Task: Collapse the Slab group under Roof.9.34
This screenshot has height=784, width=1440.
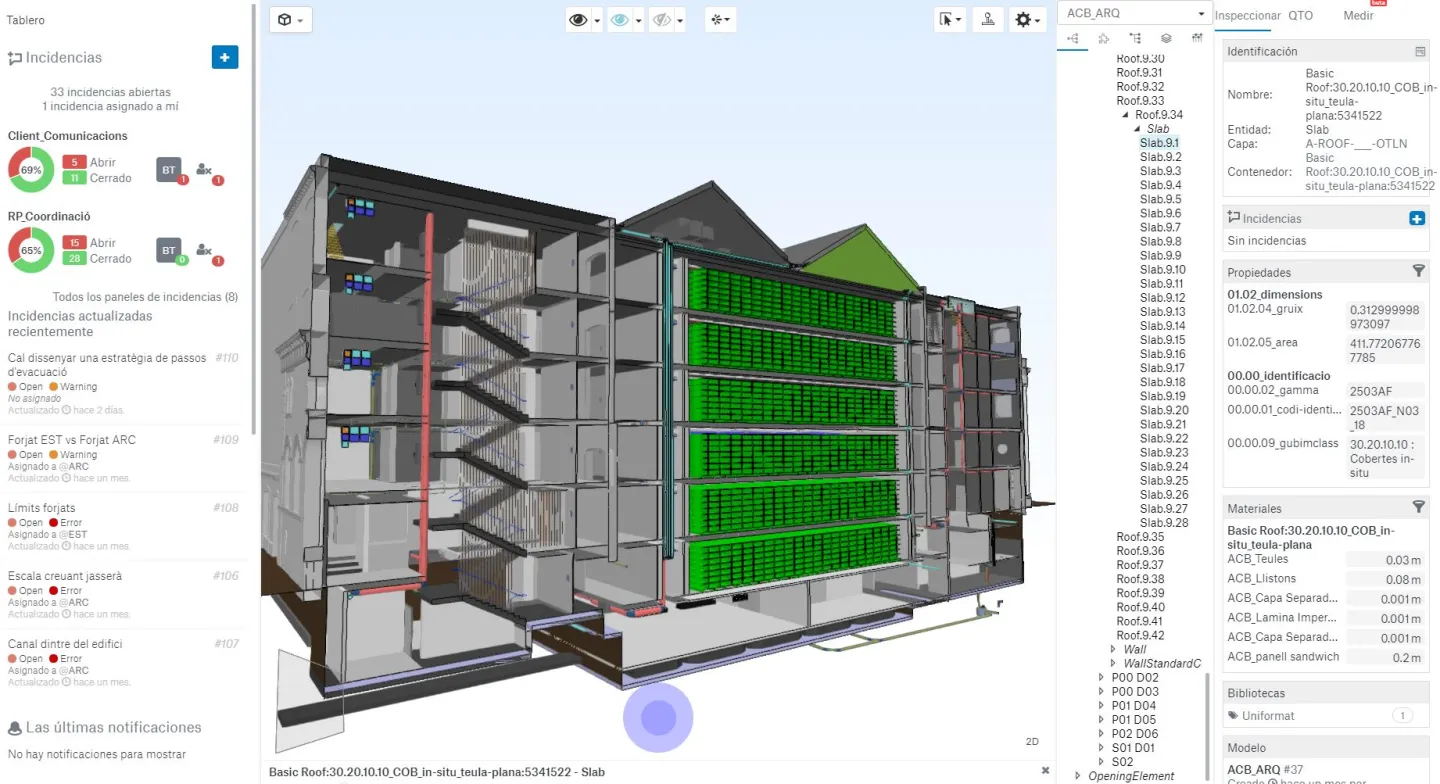Action: pyautogui.click(x=1137, y=129)
